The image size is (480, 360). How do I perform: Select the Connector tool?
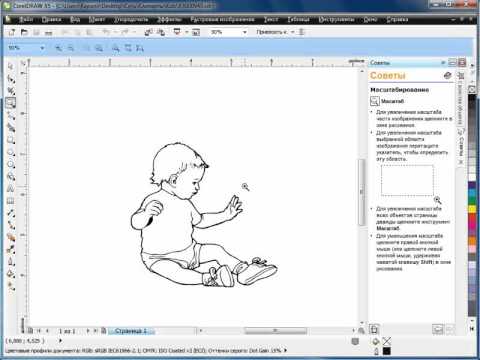(11, 225)
